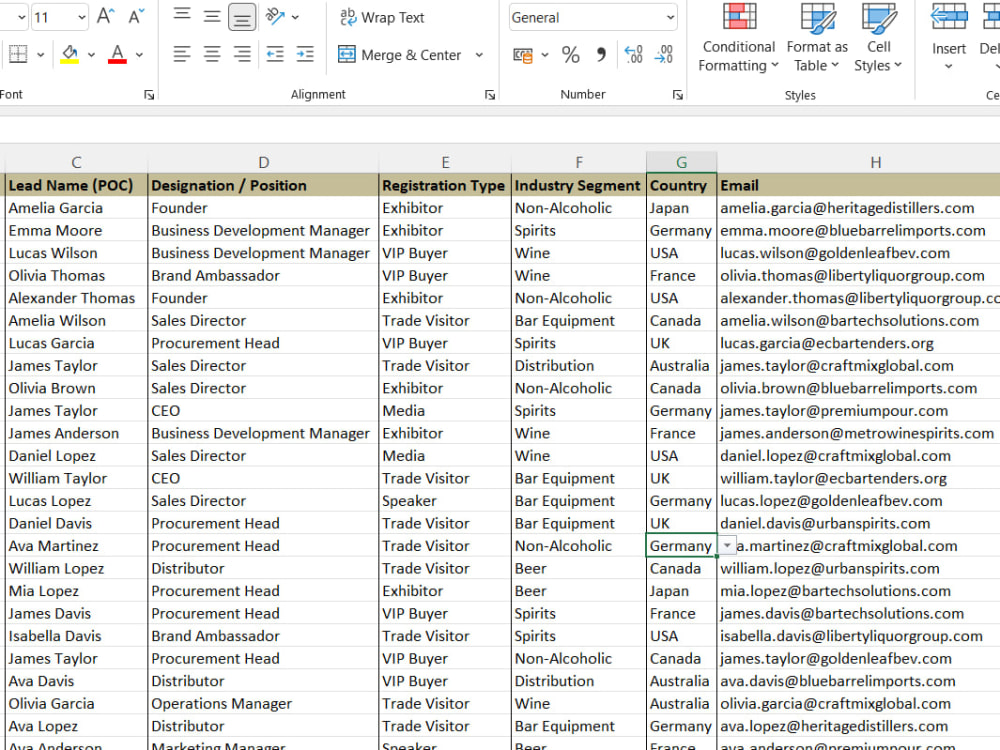
Task: Open Conditional Formatting menu
Action: [739, 38]
